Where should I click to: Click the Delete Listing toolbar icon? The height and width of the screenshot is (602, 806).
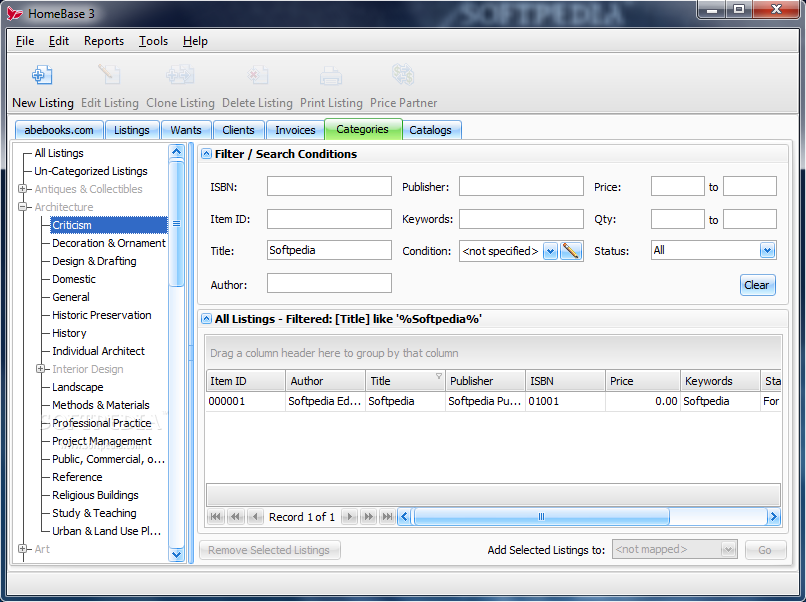[257, 75]
